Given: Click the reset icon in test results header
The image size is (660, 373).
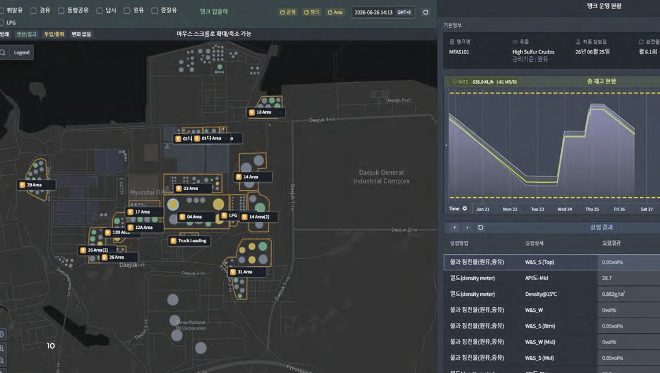Looking at the screenshot, I should (x=480, y=227).
